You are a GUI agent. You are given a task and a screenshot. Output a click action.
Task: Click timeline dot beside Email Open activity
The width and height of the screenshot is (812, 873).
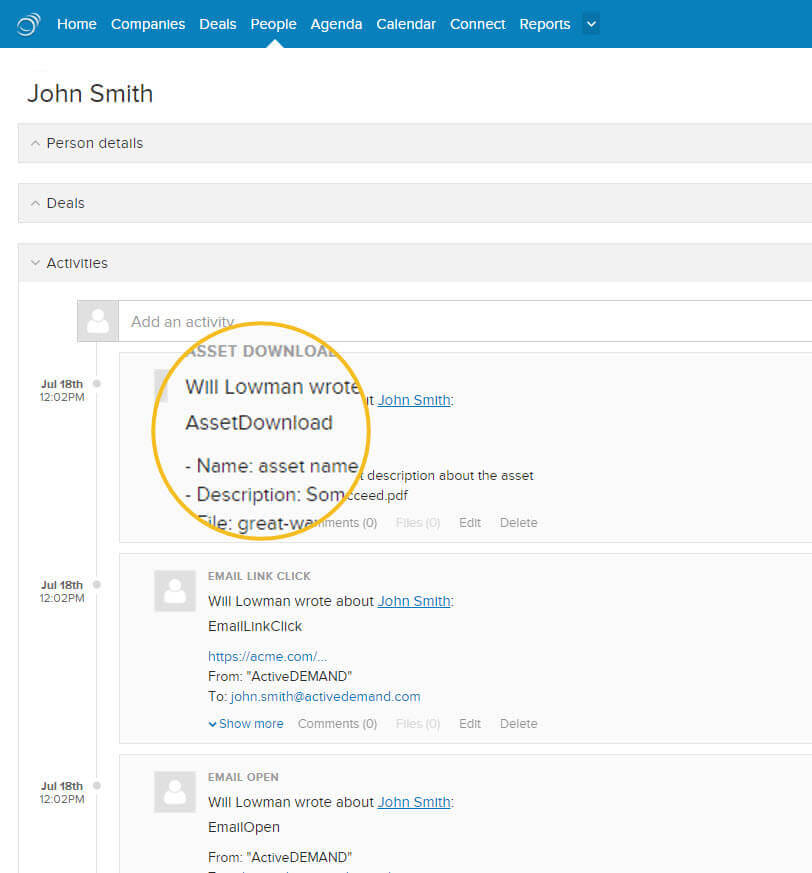(x=97, y=786)
